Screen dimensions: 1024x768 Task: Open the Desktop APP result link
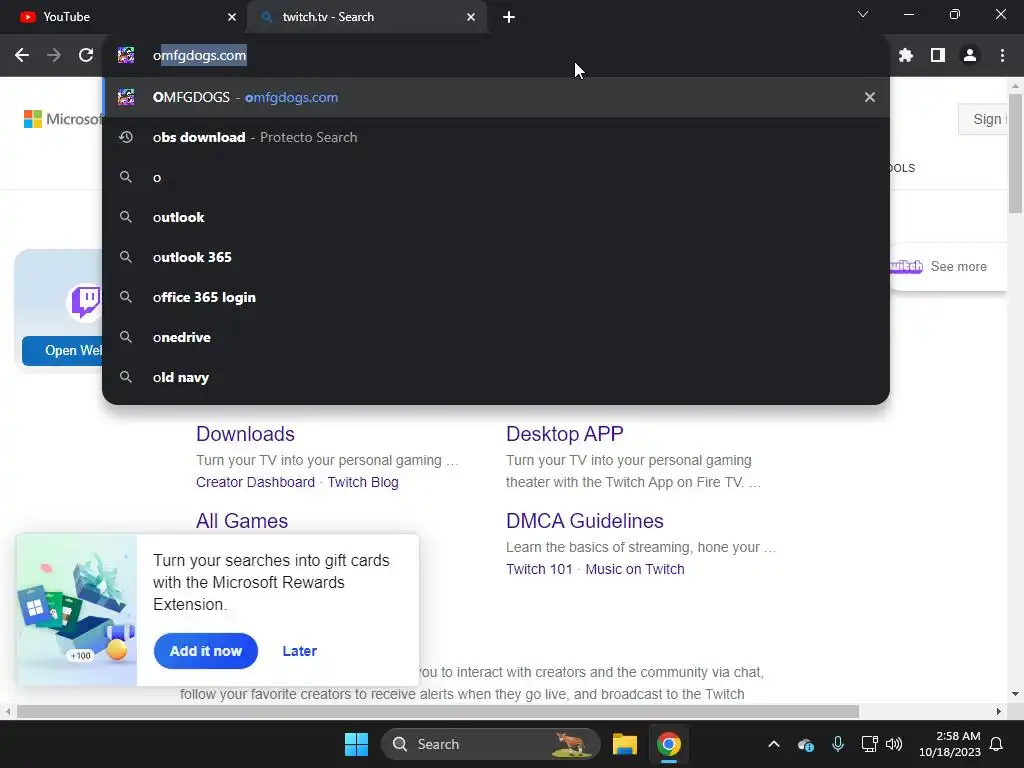564,434
